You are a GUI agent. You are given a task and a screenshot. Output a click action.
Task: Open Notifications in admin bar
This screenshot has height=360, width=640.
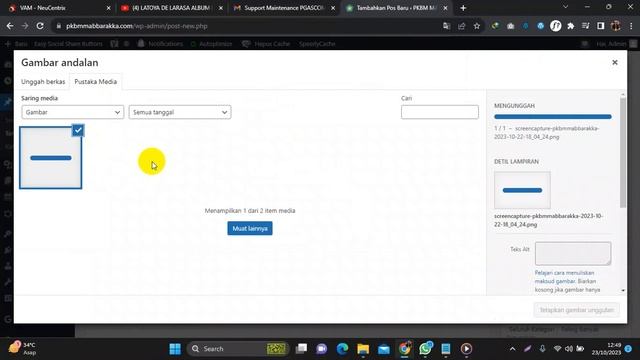click(160, 44)
